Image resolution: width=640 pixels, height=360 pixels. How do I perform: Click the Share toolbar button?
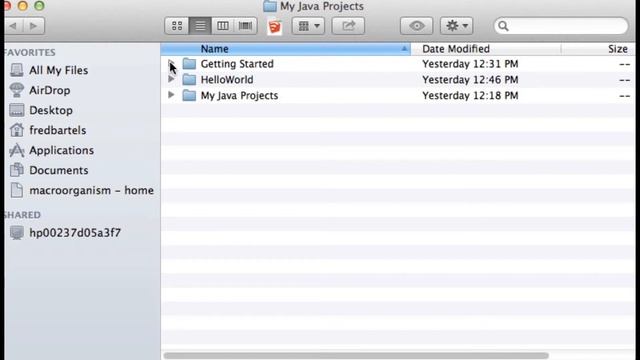click(x=348, y=26)
